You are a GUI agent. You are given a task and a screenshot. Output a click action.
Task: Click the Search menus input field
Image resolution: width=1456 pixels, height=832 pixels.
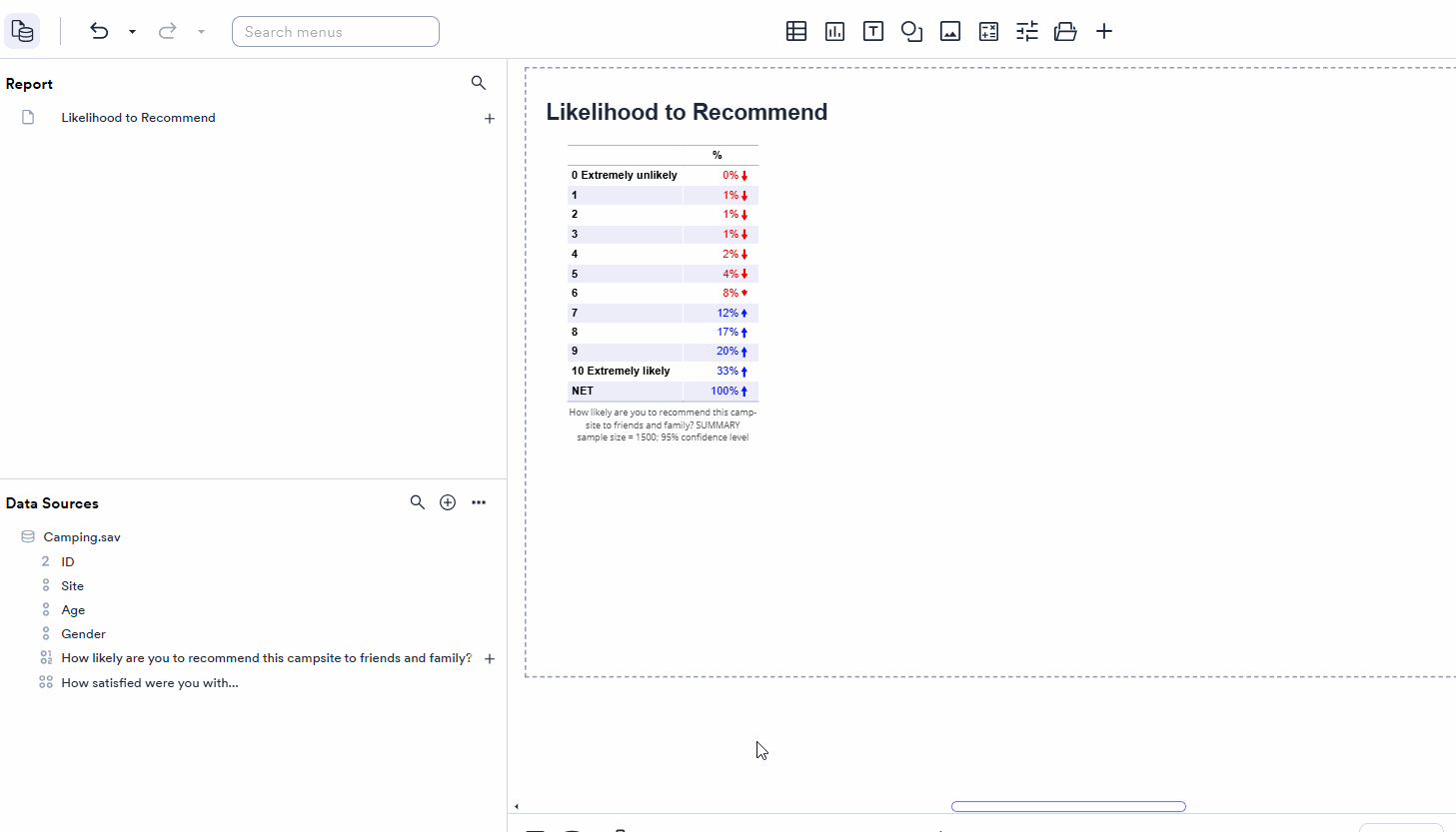336,32
